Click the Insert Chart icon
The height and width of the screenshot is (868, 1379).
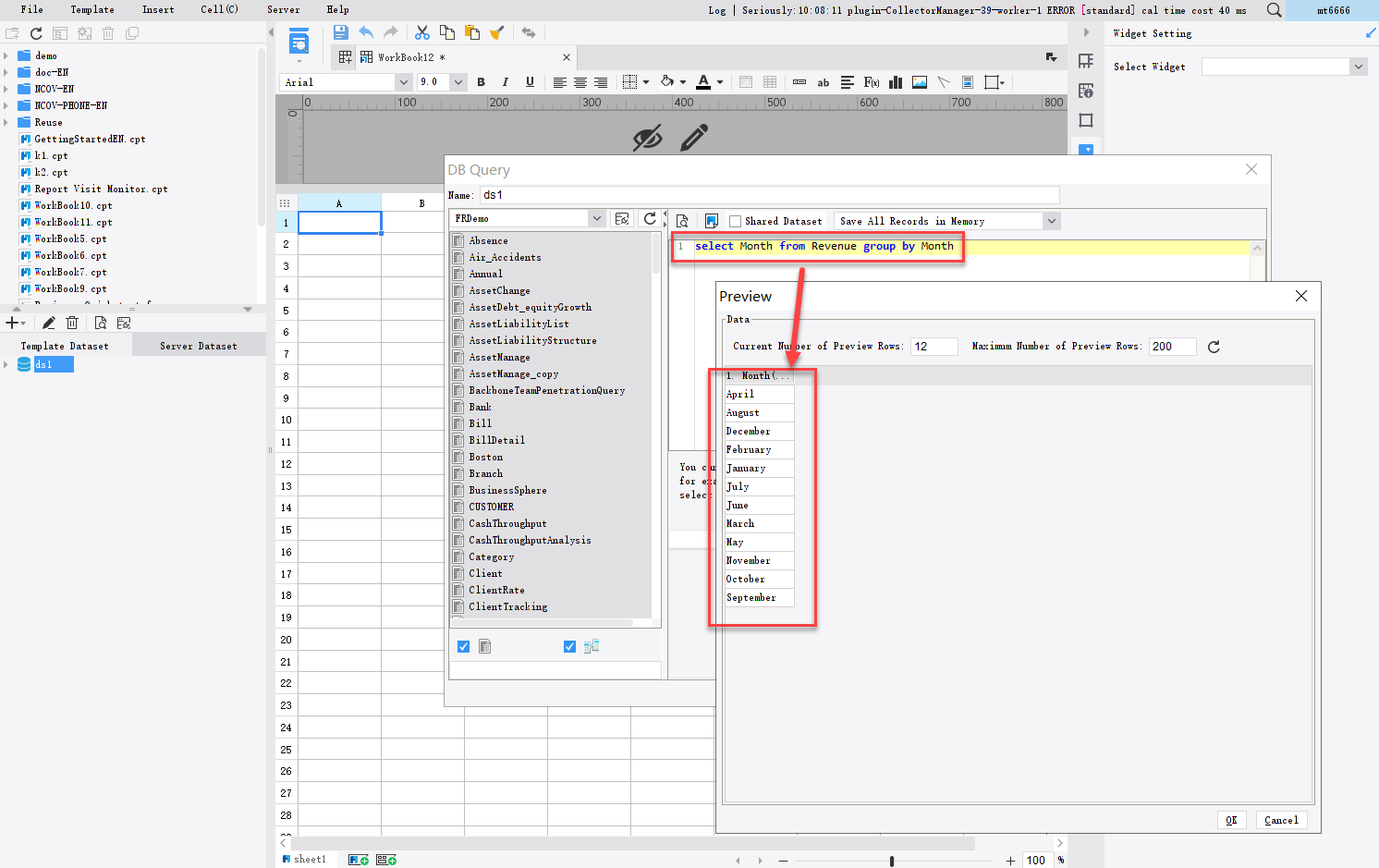click(896, 82)
